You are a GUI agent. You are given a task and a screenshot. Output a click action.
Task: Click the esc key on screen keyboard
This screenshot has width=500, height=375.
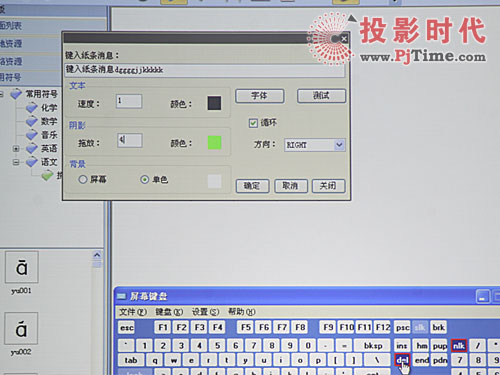click(x=127, y=328)
